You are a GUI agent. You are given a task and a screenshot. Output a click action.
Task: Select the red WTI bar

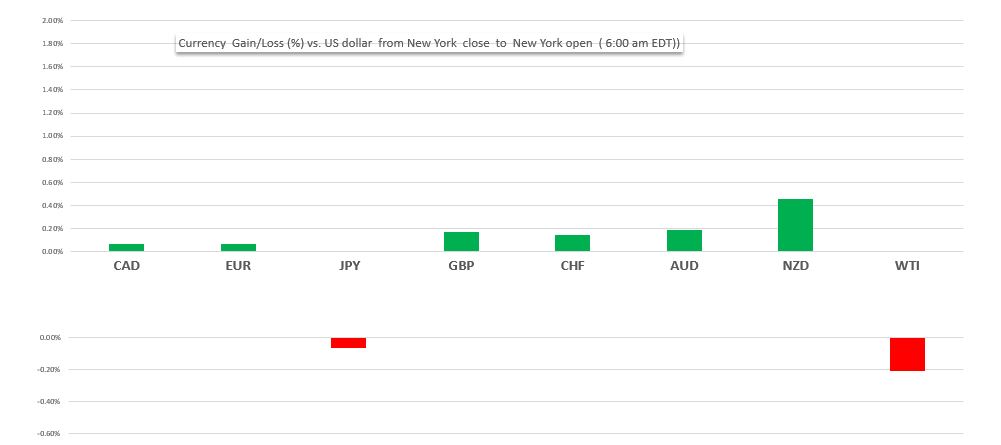(x=907, y=354)
